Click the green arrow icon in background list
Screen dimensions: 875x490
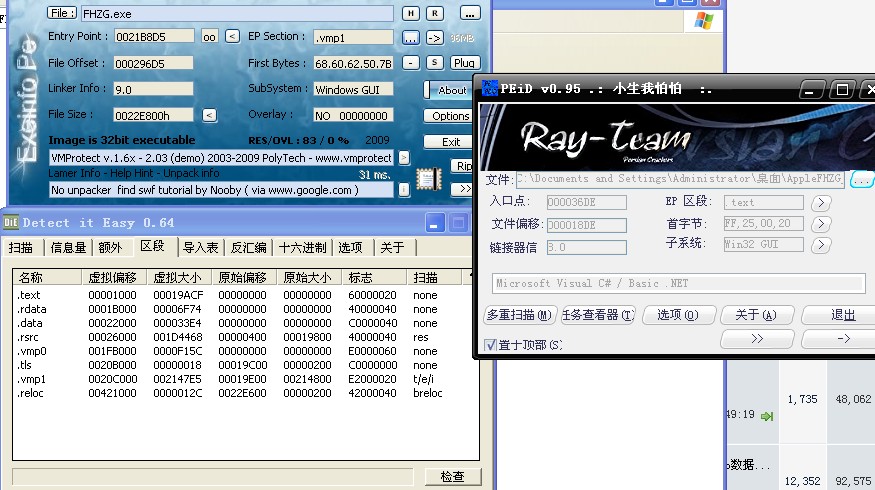point(767,416)
